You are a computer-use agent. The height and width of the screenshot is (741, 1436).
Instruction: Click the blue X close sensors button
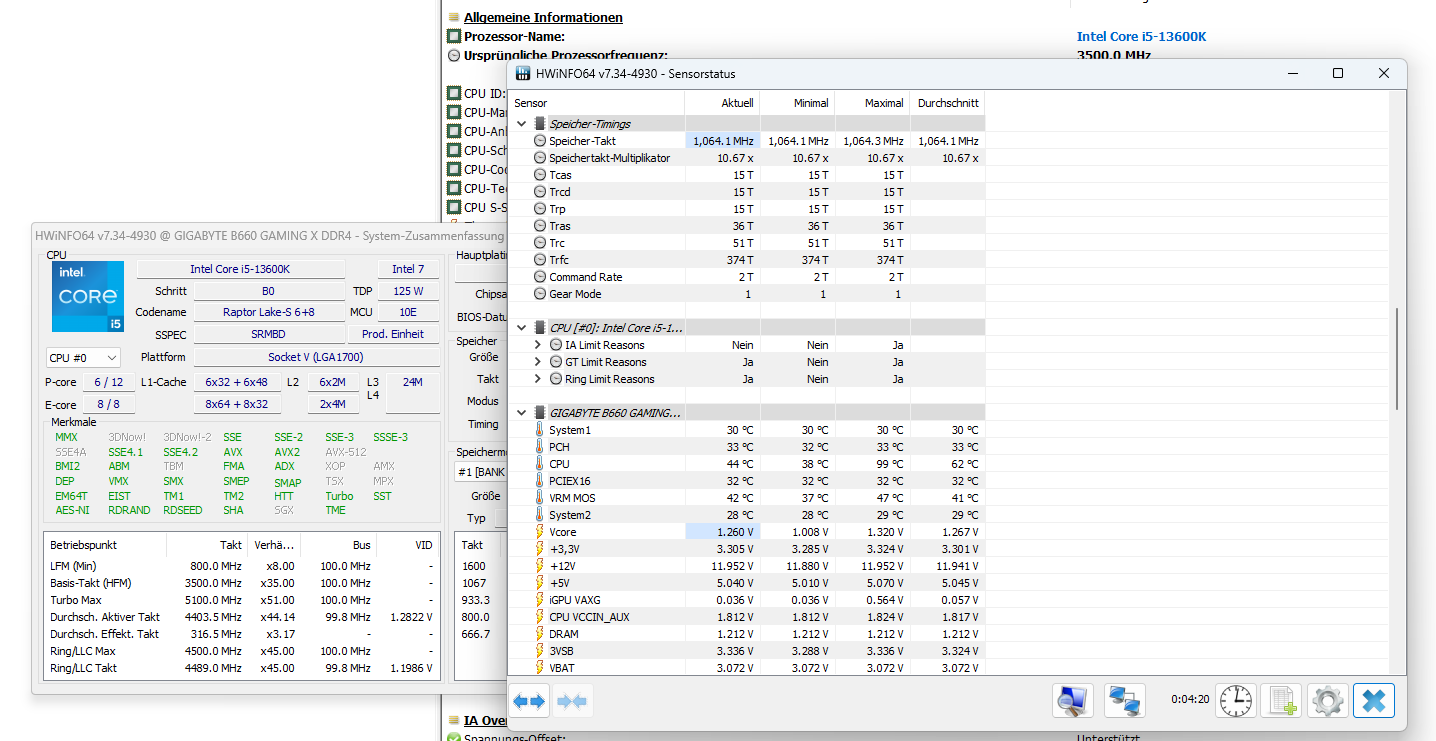[x=1374, y=700]
